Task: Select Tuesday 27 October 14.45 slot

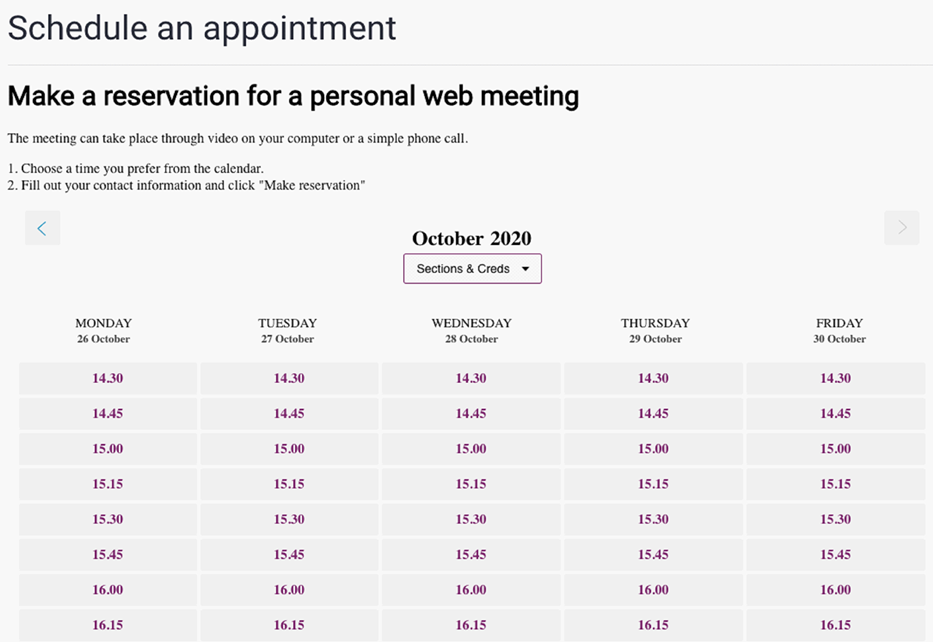Action: click(289, 414)
